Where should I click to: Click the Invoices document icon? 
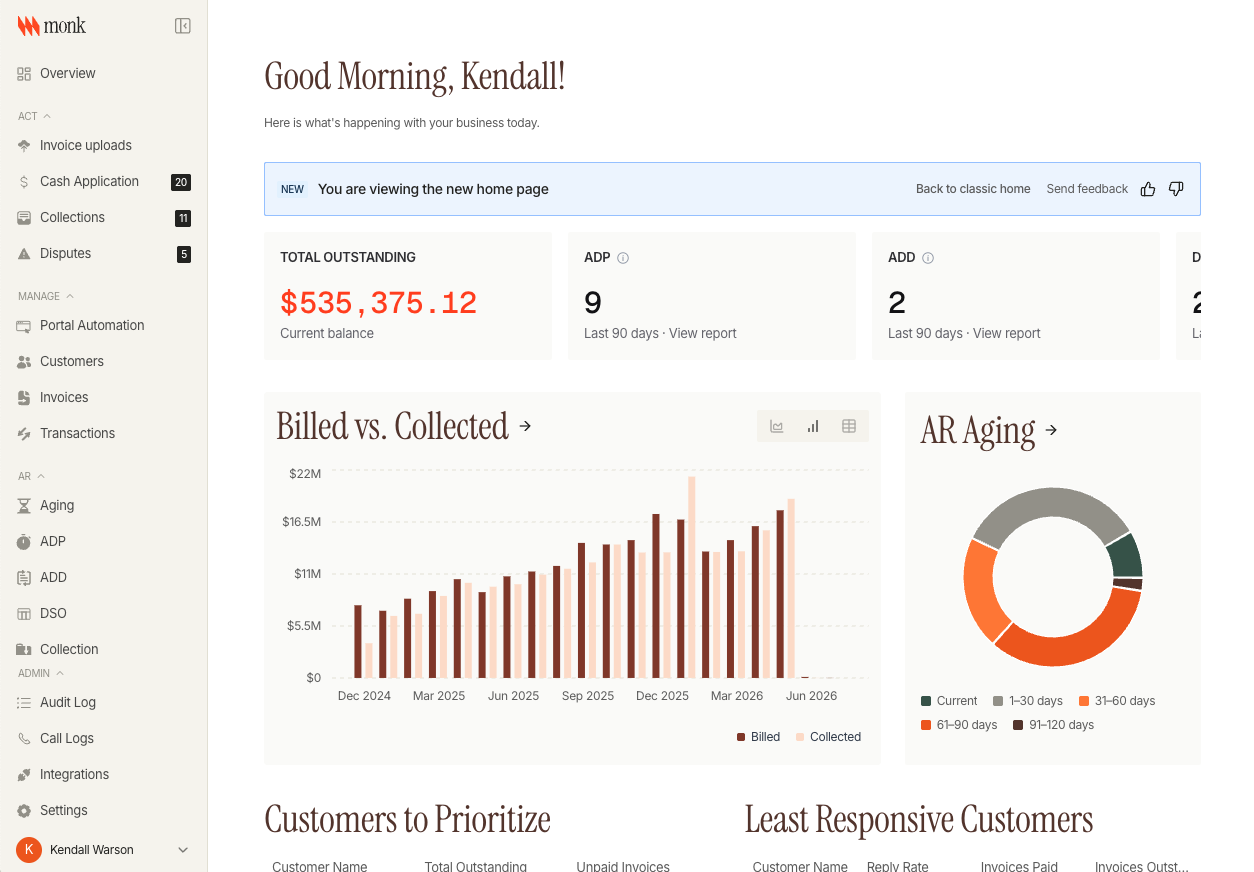click(x=24, y=398)
